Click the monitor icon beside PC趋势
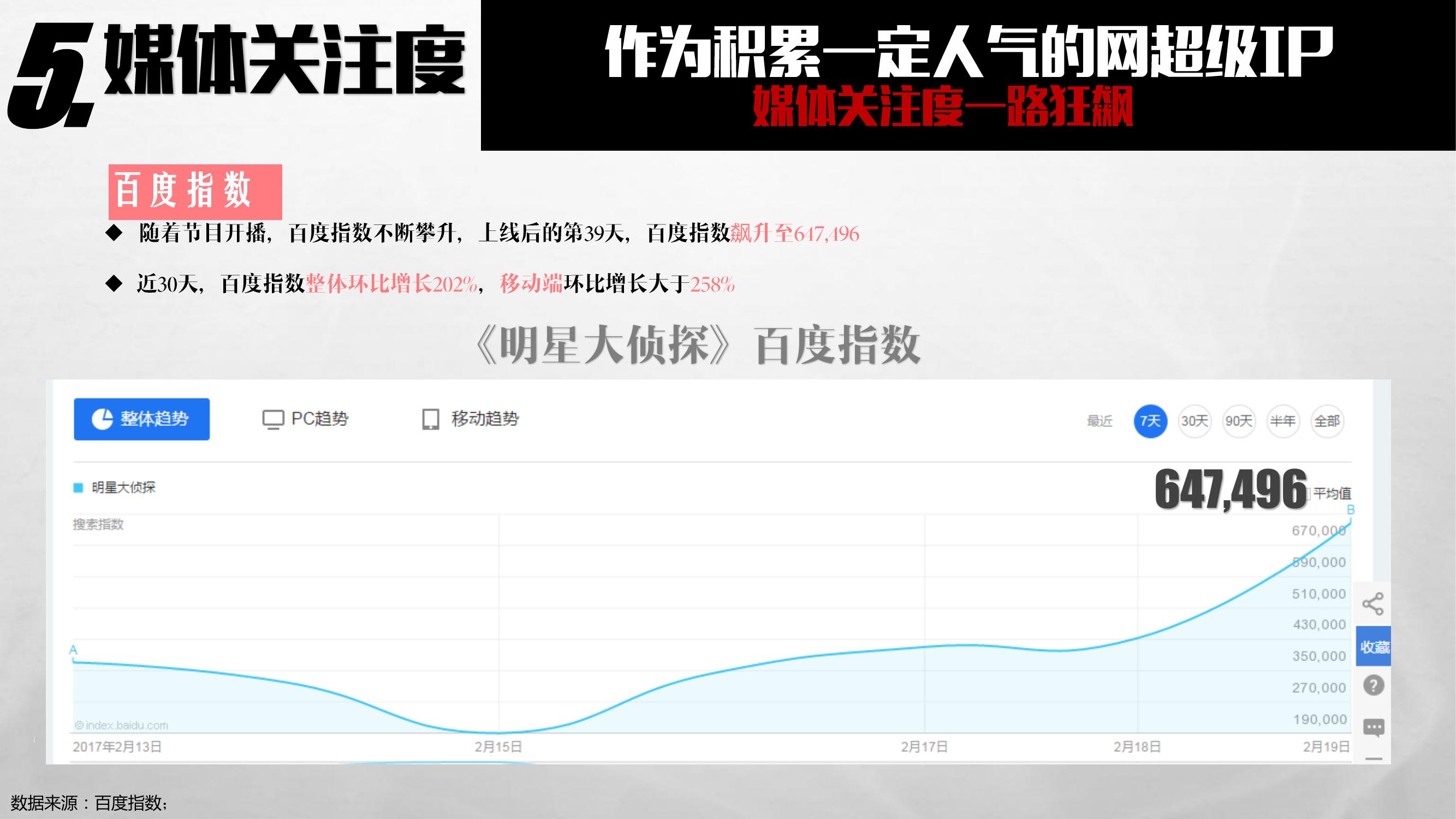Viewport: 1456px width, 819px height. 273,419
